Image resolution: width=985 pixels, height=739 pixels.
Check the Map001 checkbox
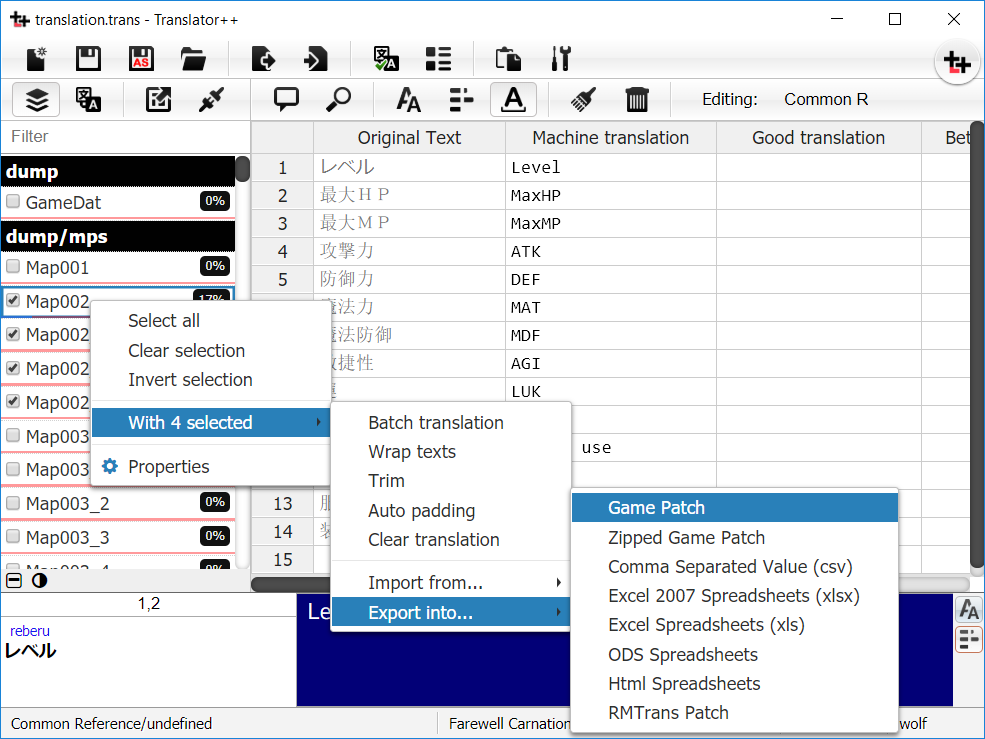(13, 266)
